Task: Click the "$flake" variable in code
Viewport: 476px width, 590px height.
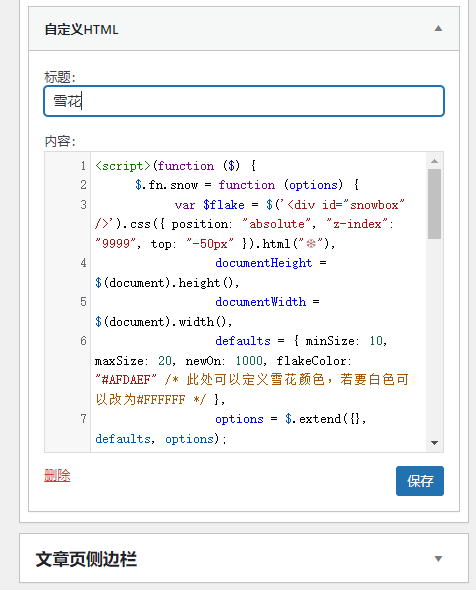Action: 224,205
